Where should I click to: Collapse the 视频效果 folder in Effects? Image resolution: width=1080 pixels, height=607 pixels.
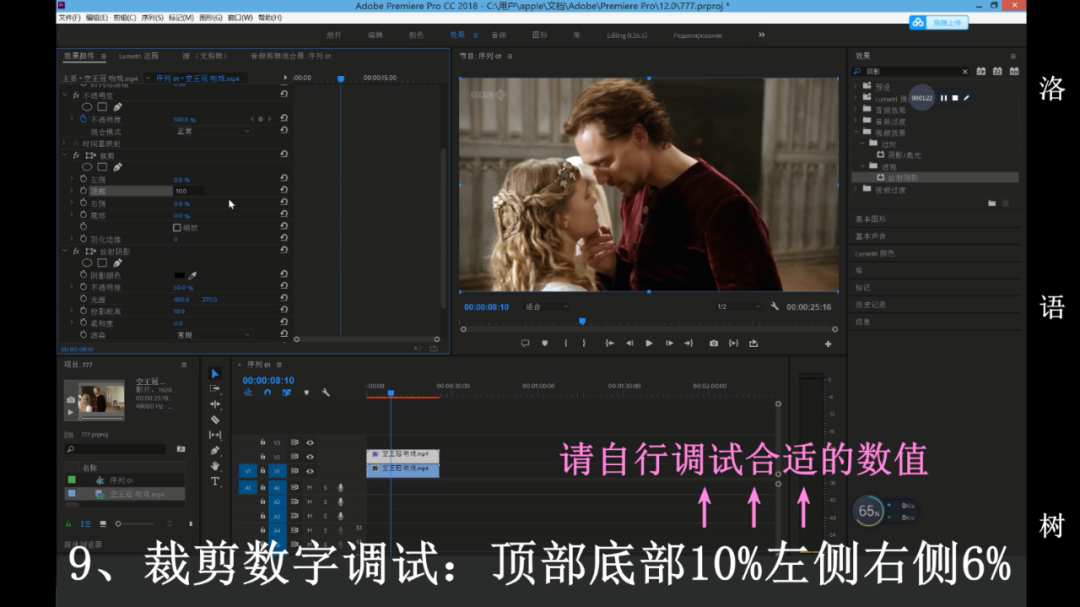pos(857,132)
